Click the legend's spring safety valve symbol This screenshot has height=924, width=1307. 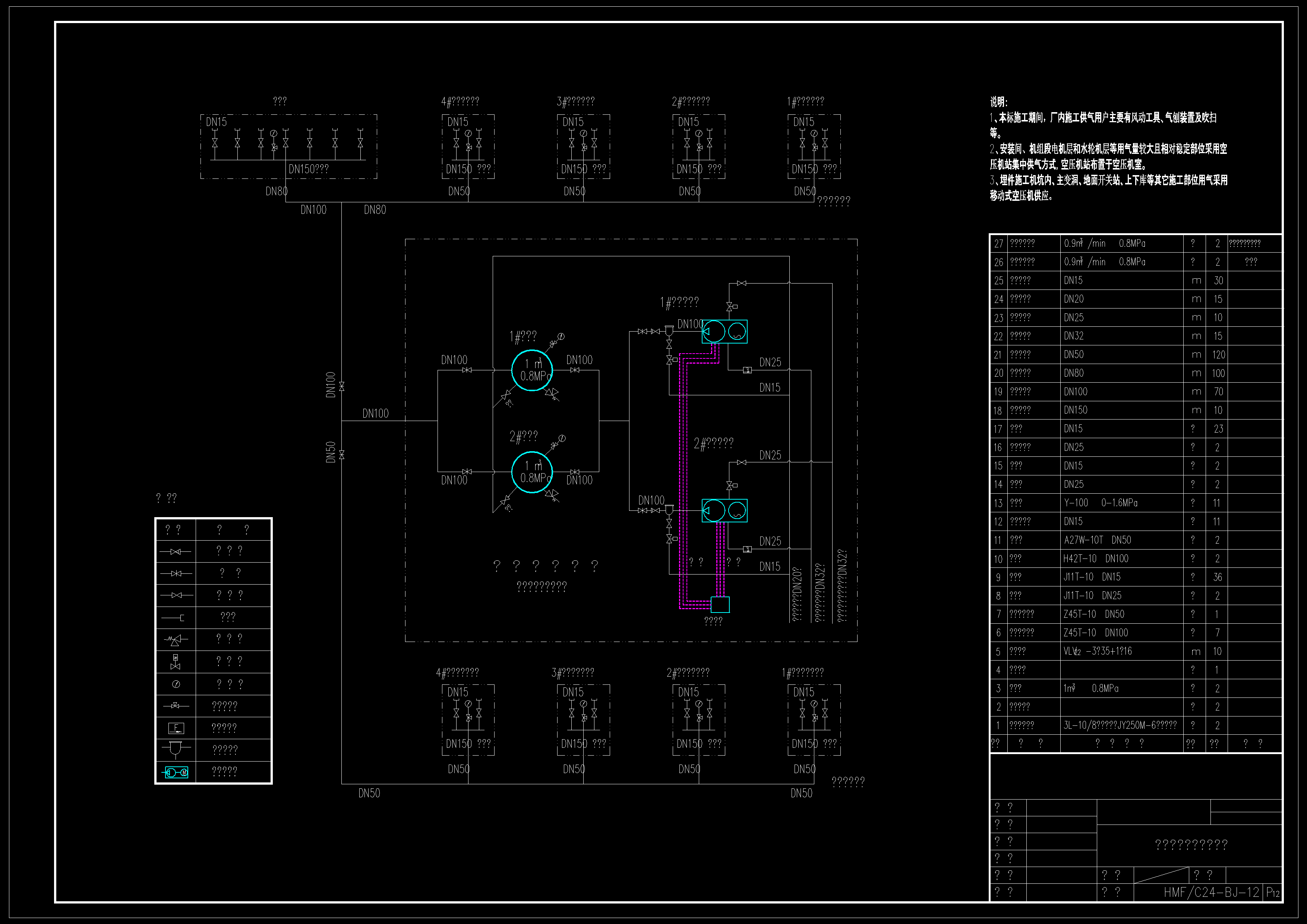(175, 640)
